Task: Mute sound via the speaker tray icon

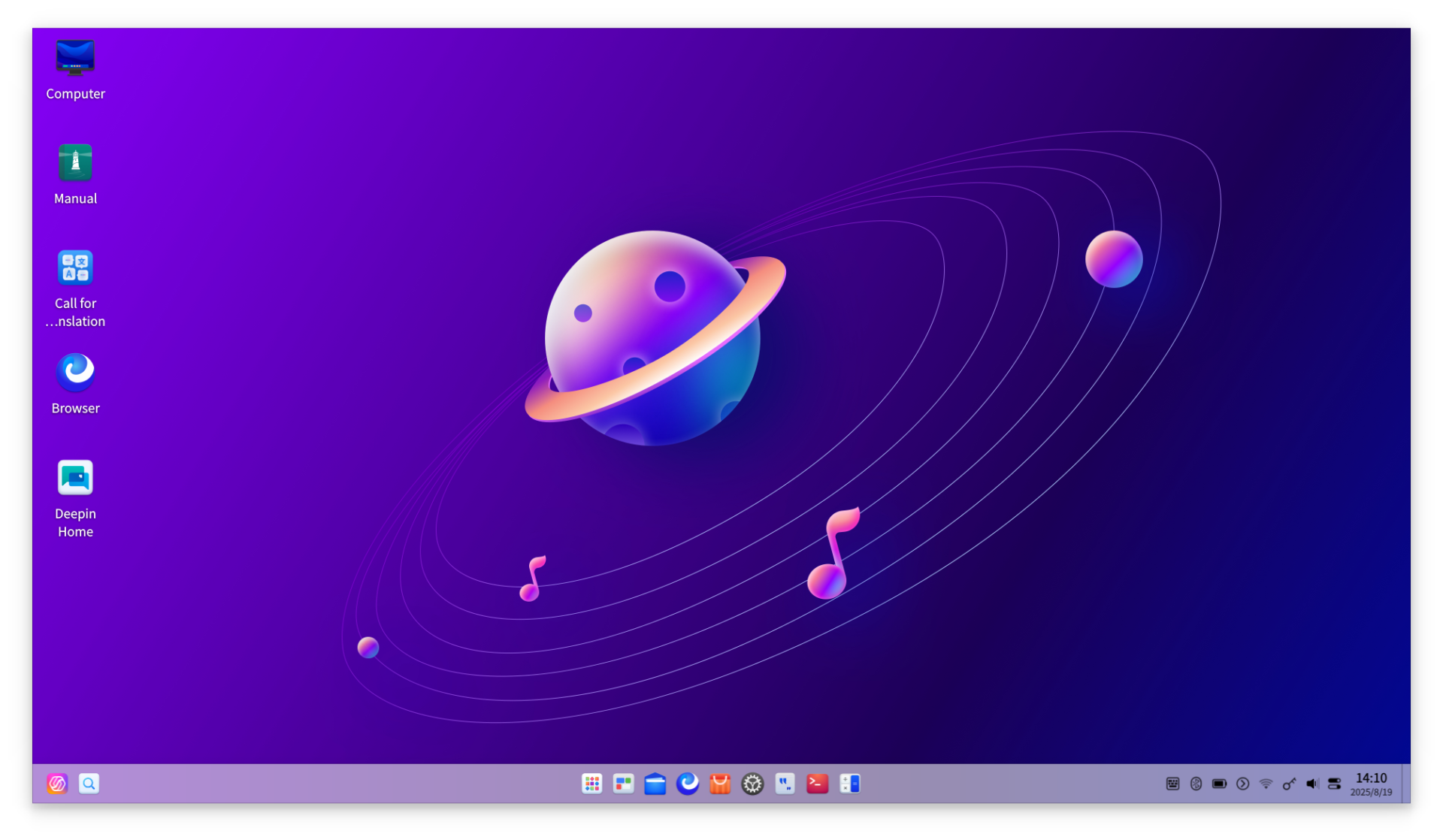Action: coord(1312,783)
